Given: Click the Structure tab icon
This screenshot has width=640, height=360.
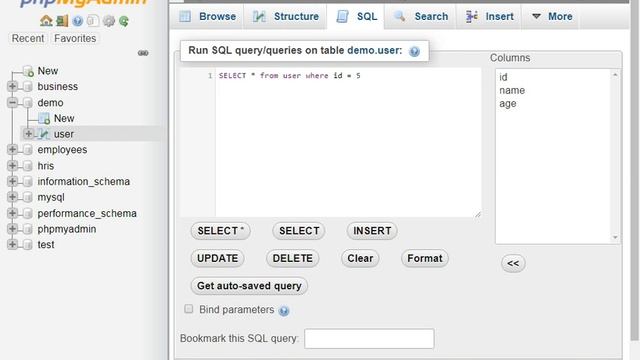Looking at the screenshot, I should (259, 16).
